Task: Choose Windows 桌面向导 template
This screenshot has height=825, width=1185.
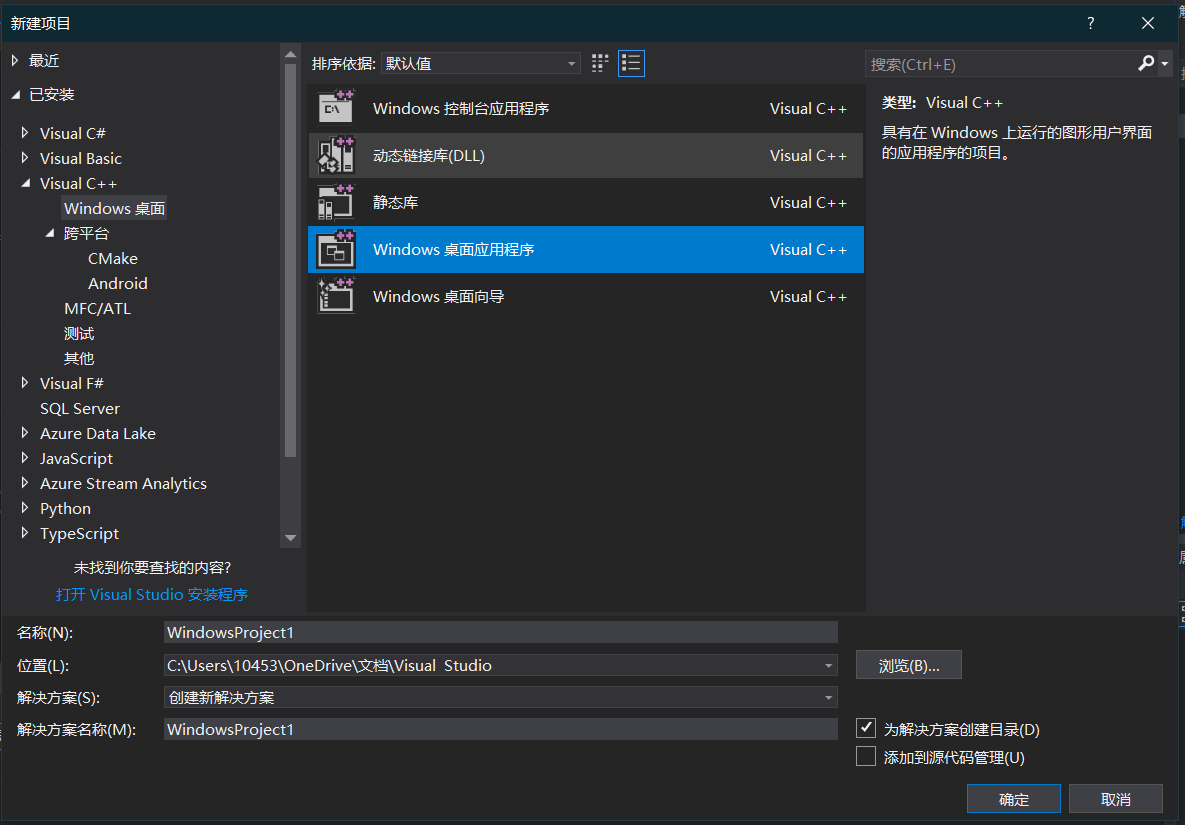Action: click(586, 296)
